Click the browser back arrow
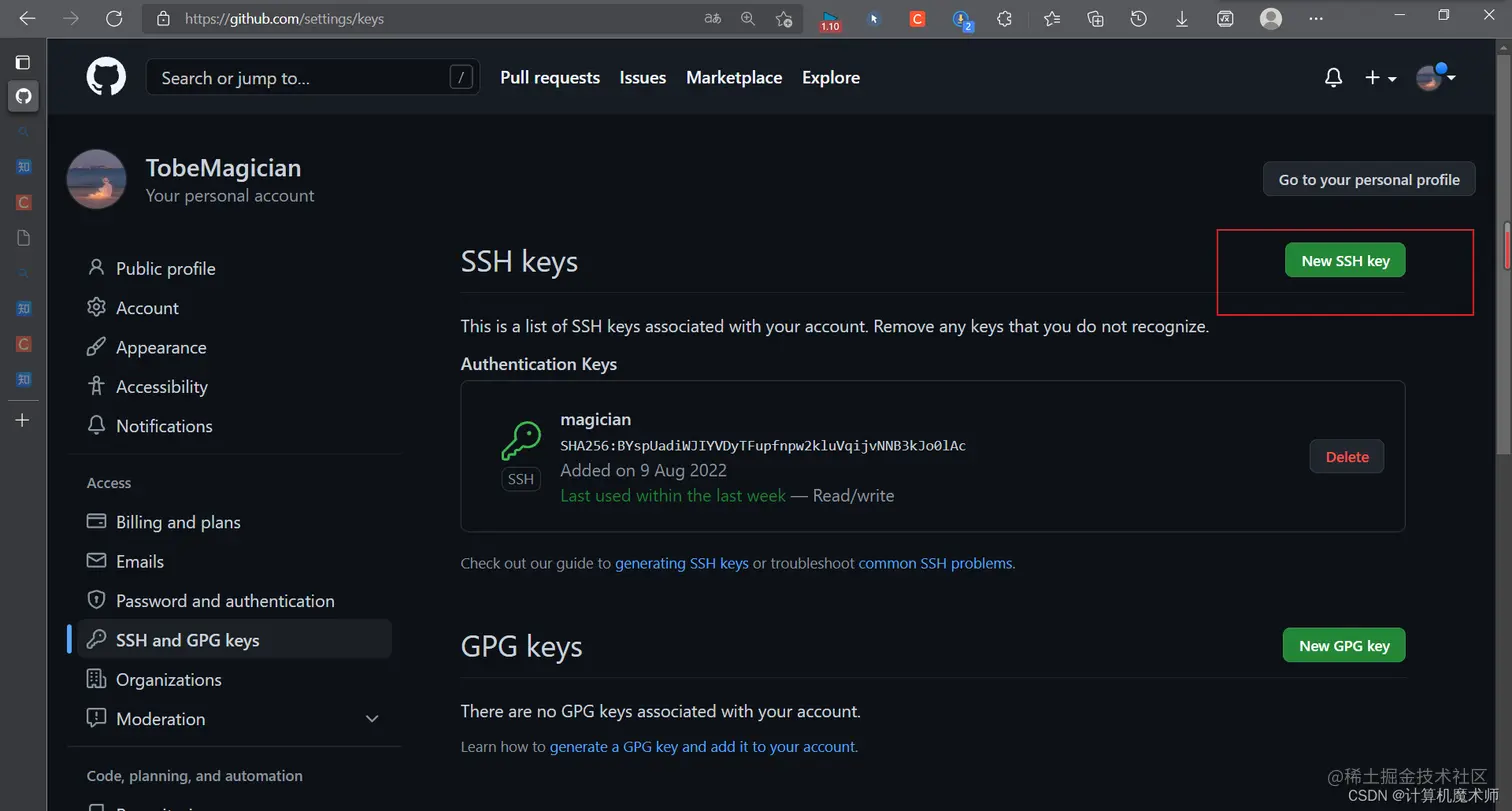This screenshot has height=811, width=1512. point(27,18)
